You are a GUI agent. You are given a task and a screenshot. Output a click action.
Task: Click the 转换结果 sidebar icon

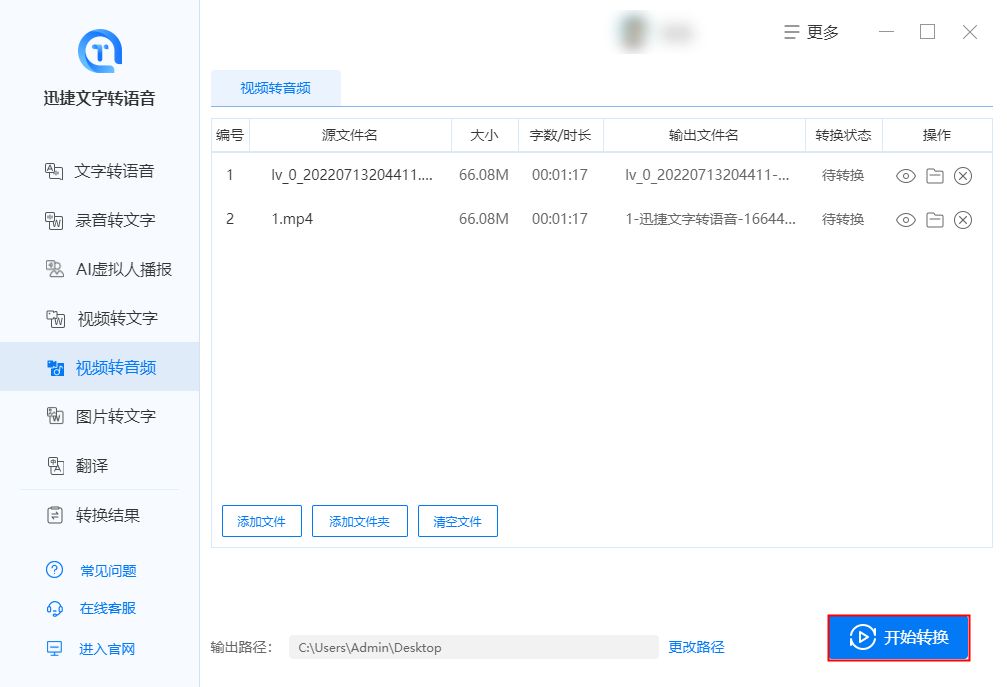tap(55, 515)
